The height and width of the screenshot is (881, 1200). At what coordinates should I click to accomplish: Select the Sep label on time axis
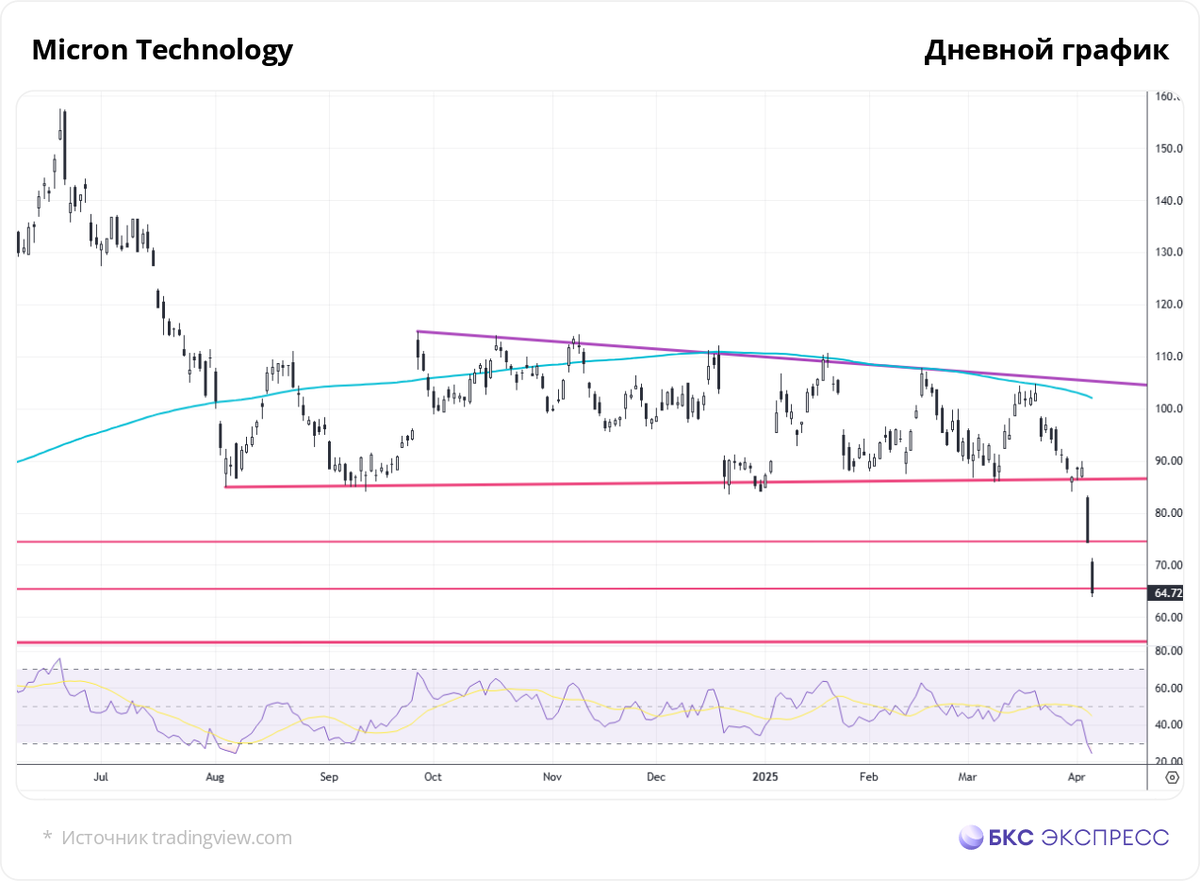coord(330,776)
